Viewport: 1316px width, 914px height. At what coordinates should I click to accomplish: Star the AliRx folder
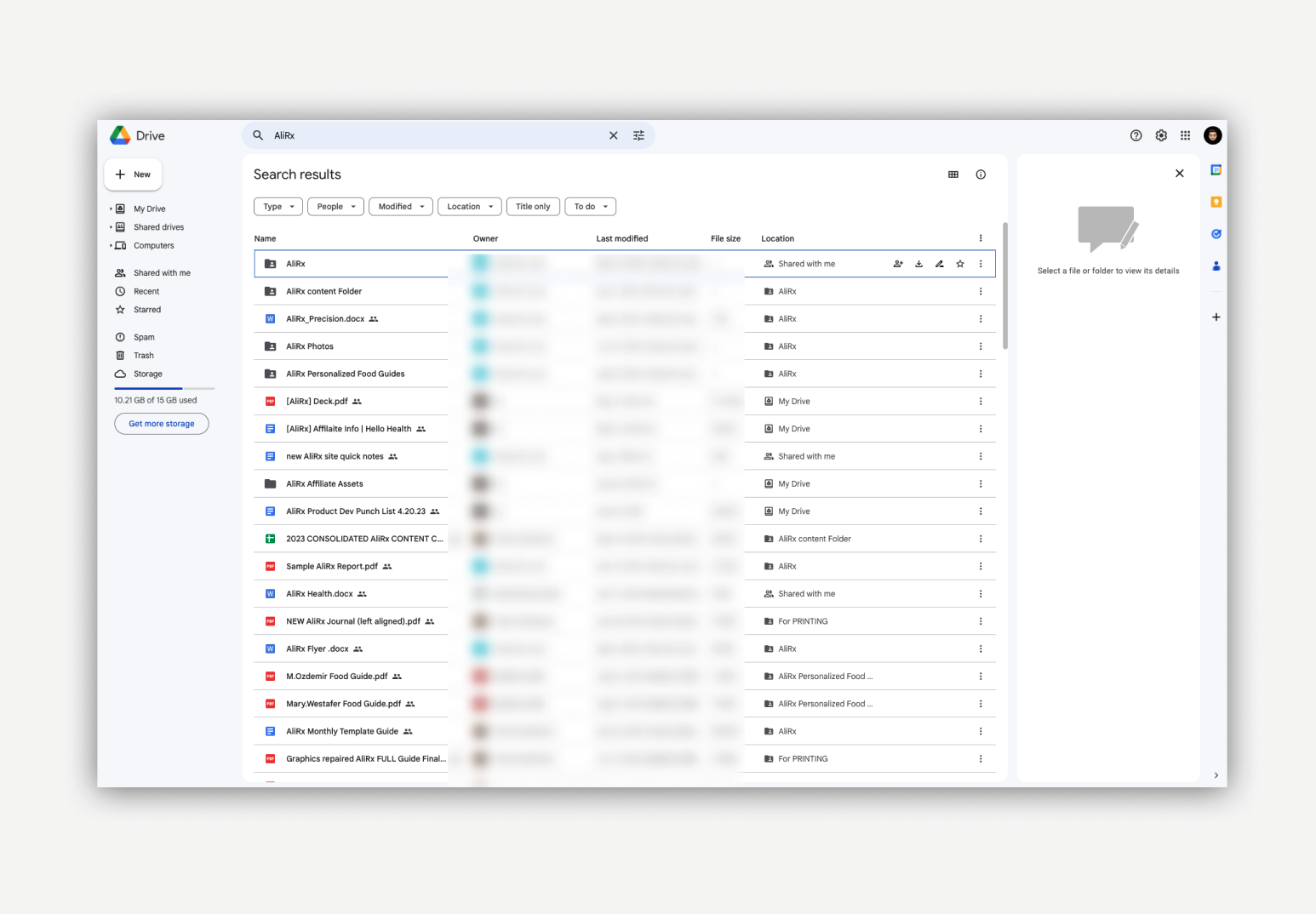960,264
